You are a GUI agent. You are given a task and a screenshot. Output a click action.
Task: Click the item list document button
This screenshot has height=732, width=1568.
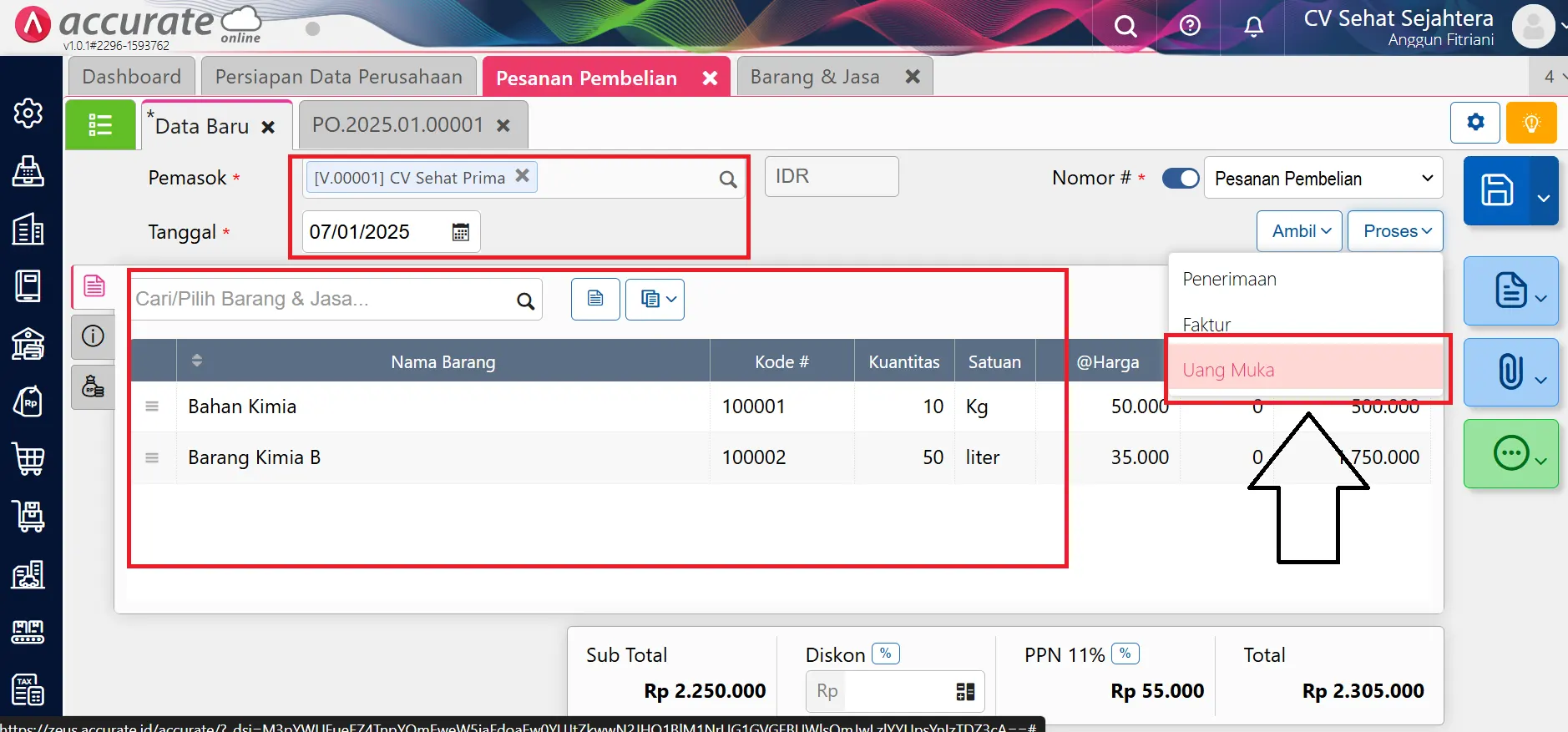tap(595, 299)
